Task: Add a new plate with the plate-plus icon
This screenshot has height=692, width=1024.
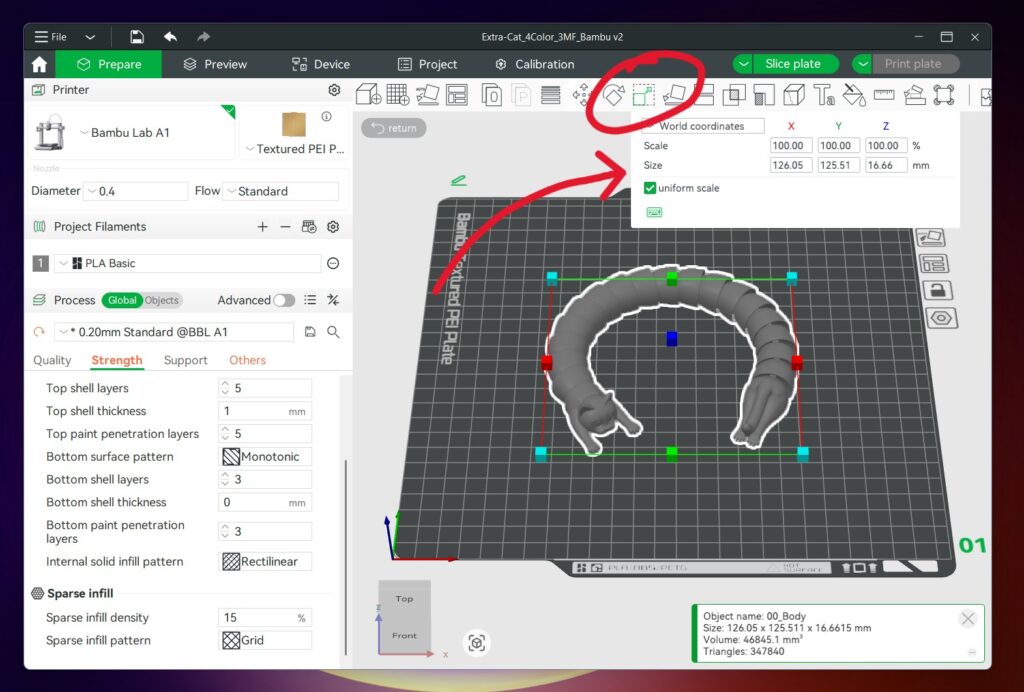Action: 399,94
